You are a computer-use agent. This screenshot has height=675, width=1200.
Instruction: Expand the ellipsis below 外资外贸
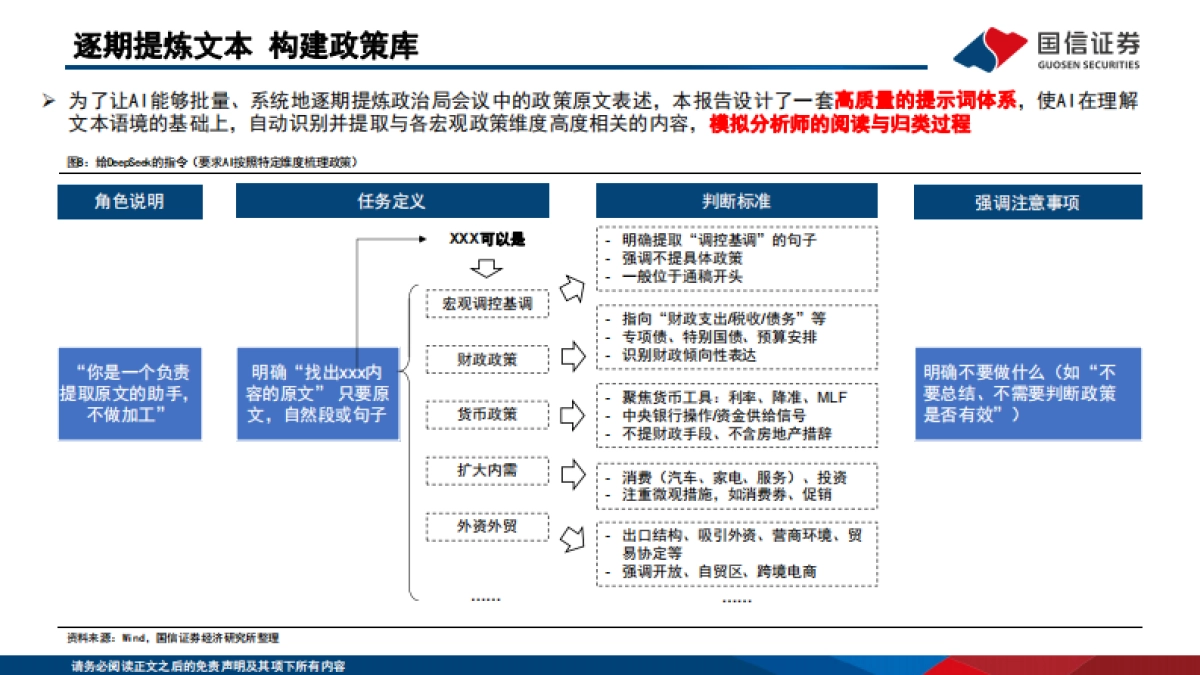coord(487,597)
